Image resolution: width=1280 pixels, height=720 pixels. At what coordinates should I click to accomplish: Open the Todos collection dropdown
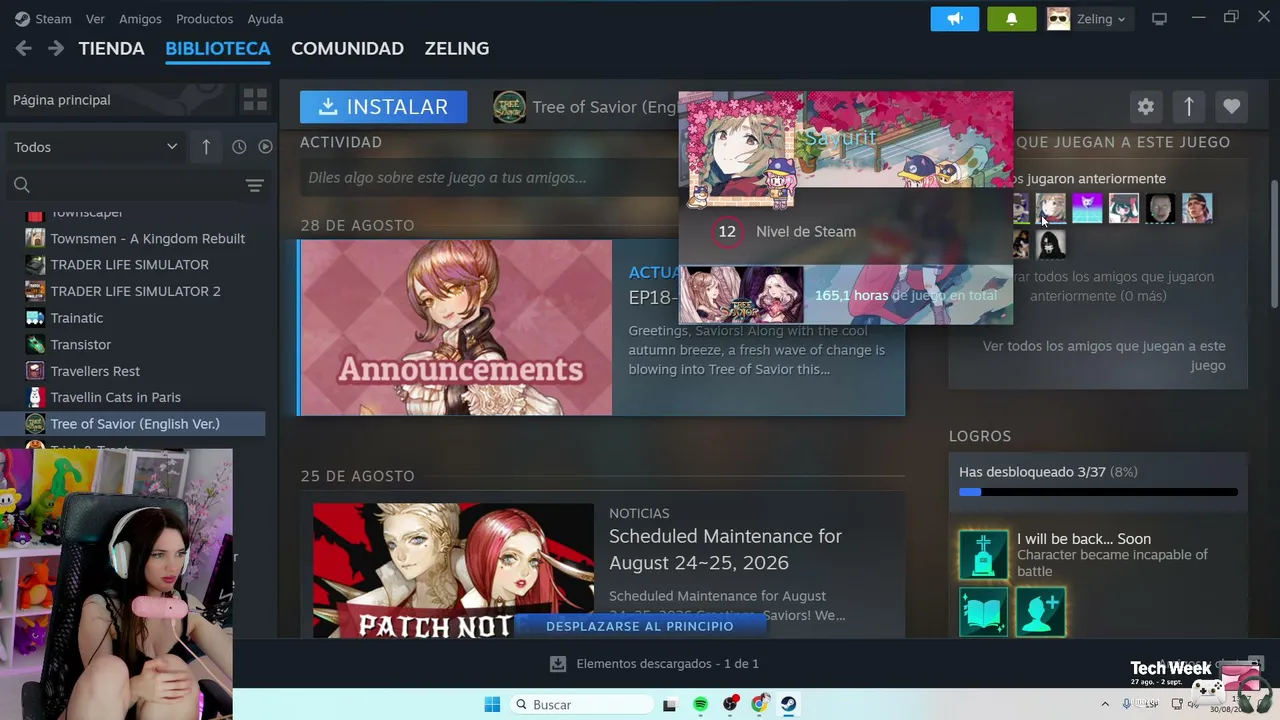[94, 147]
